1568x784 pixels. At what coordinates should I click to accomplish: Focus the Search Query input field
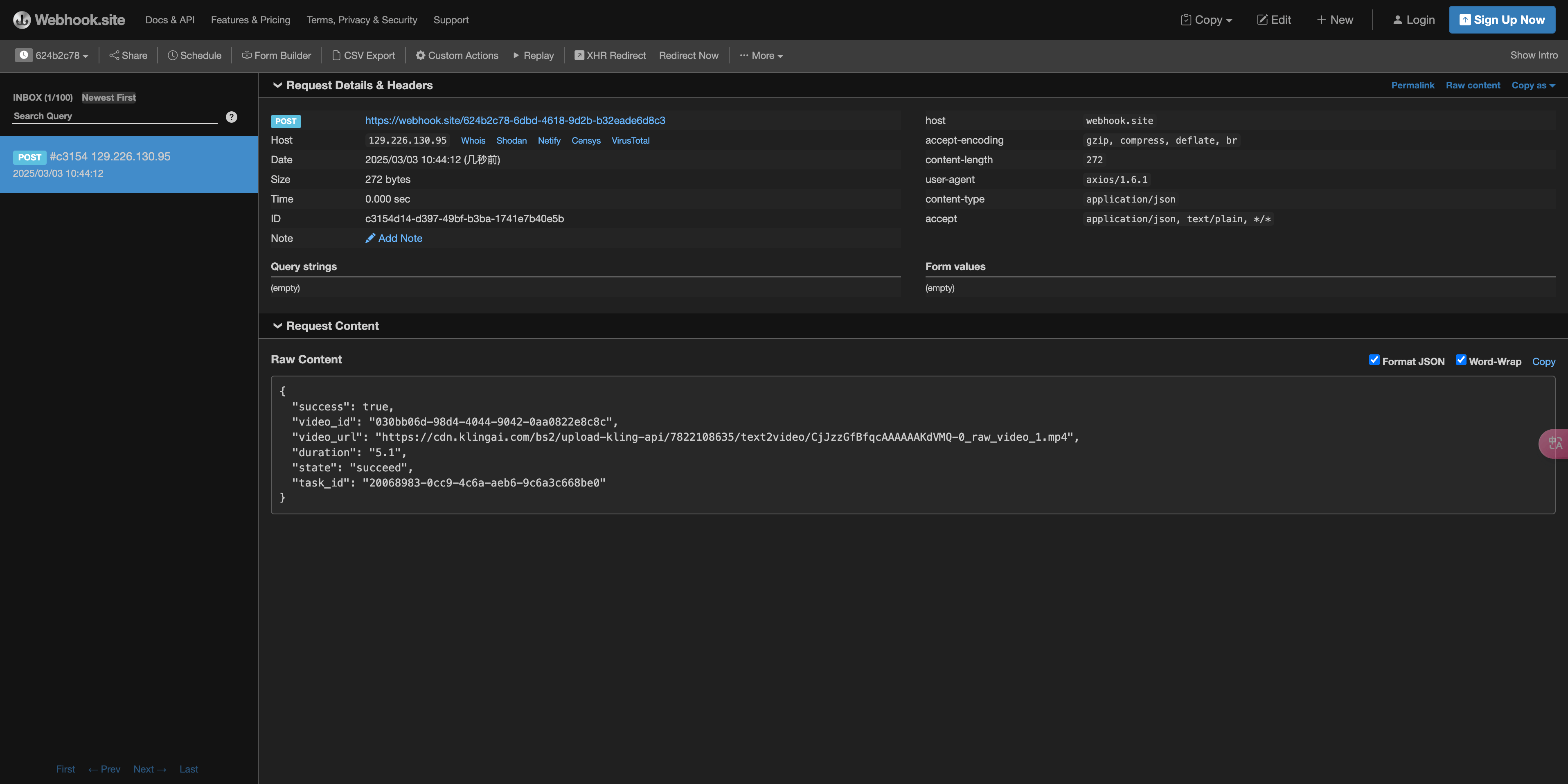[x=115, y=116]
